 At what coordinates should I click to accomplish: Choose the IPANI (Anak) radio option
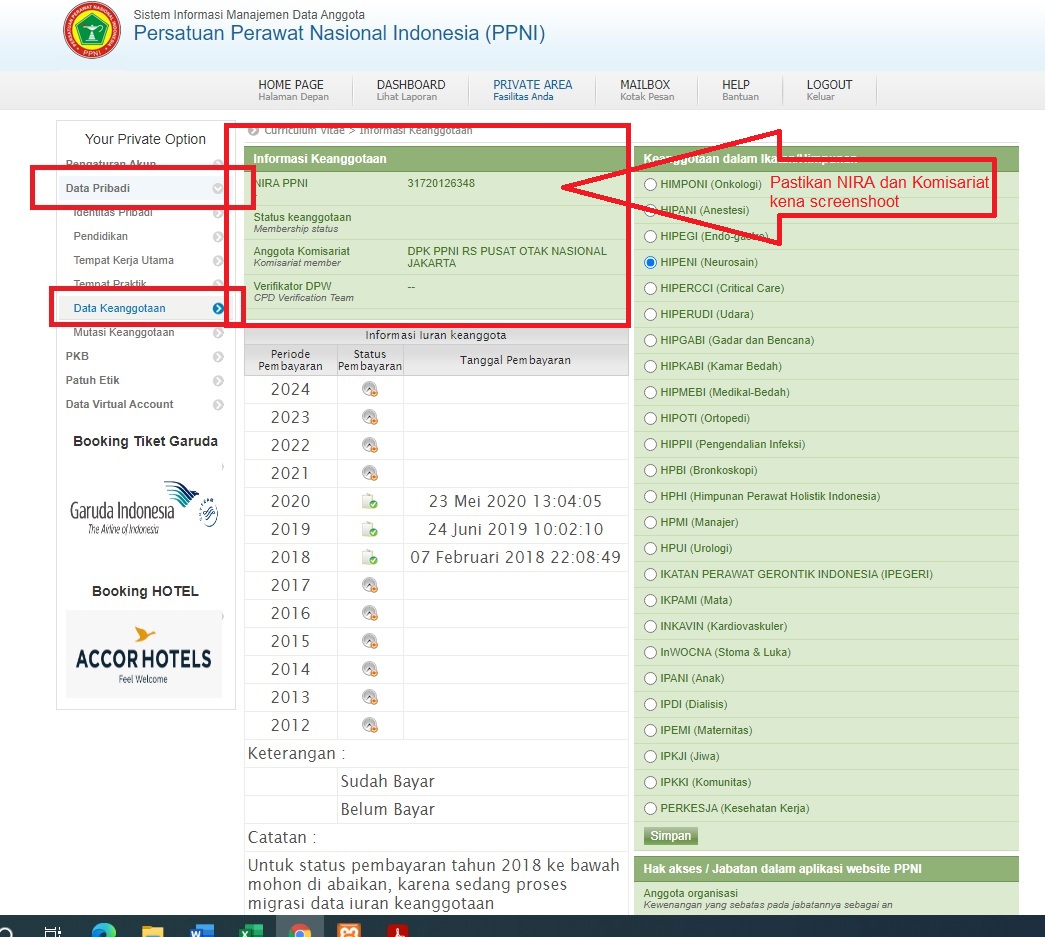(x=651, y=679)
